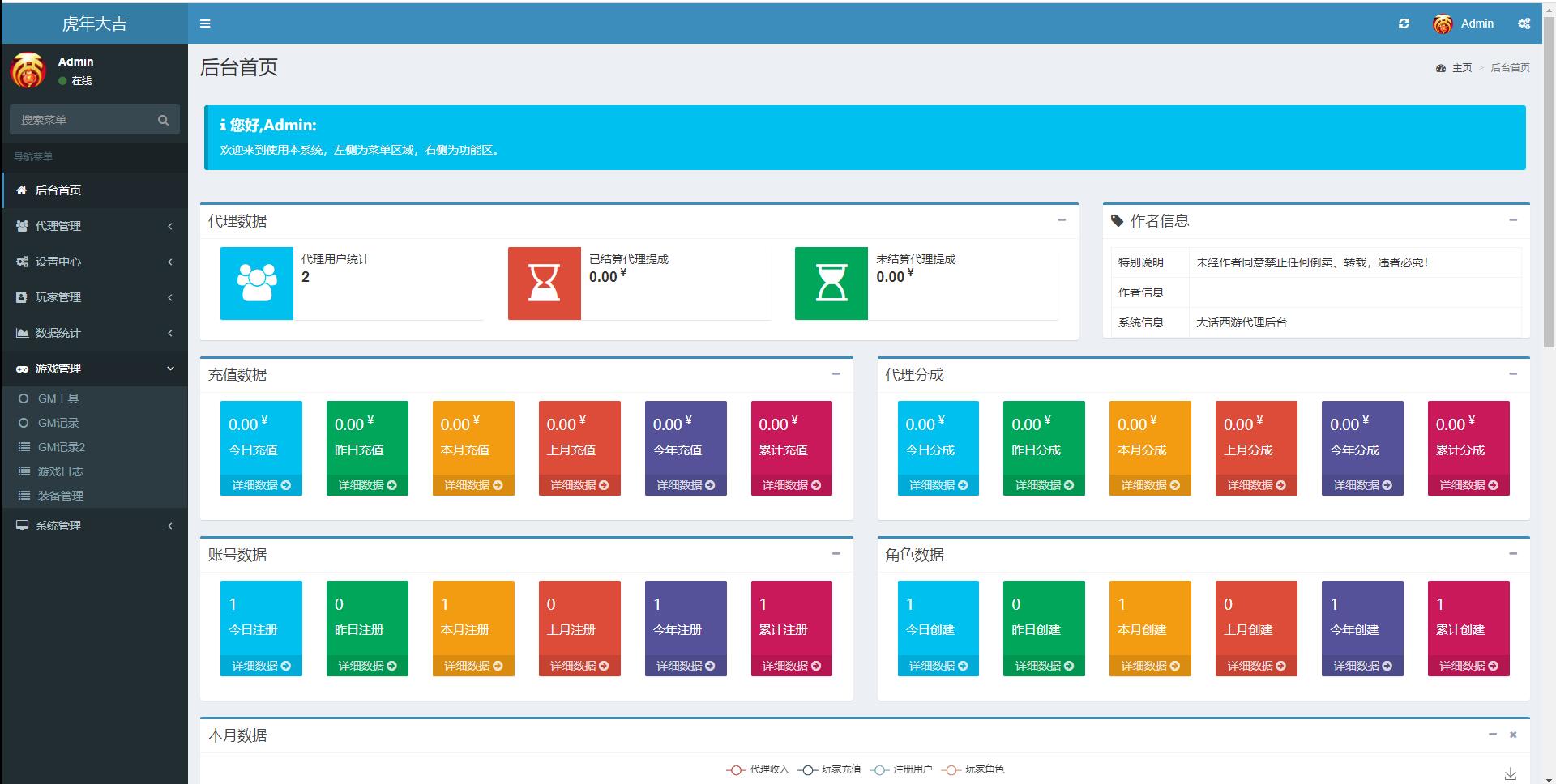Click the red hourglass settled commission icon
The height and width of the screenshot is (784, 1556).
(x=544, y=283)
